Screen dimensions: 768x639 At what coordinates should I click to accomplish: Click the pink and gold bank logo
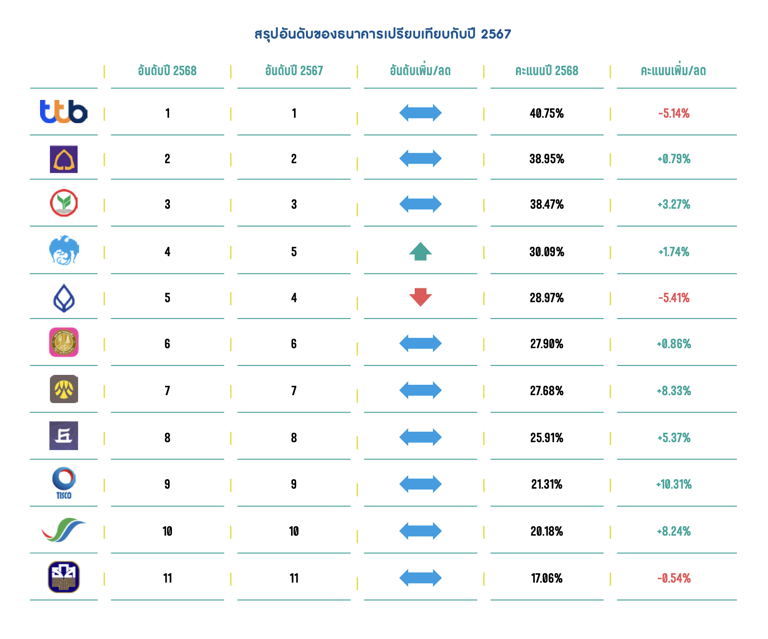64,343
